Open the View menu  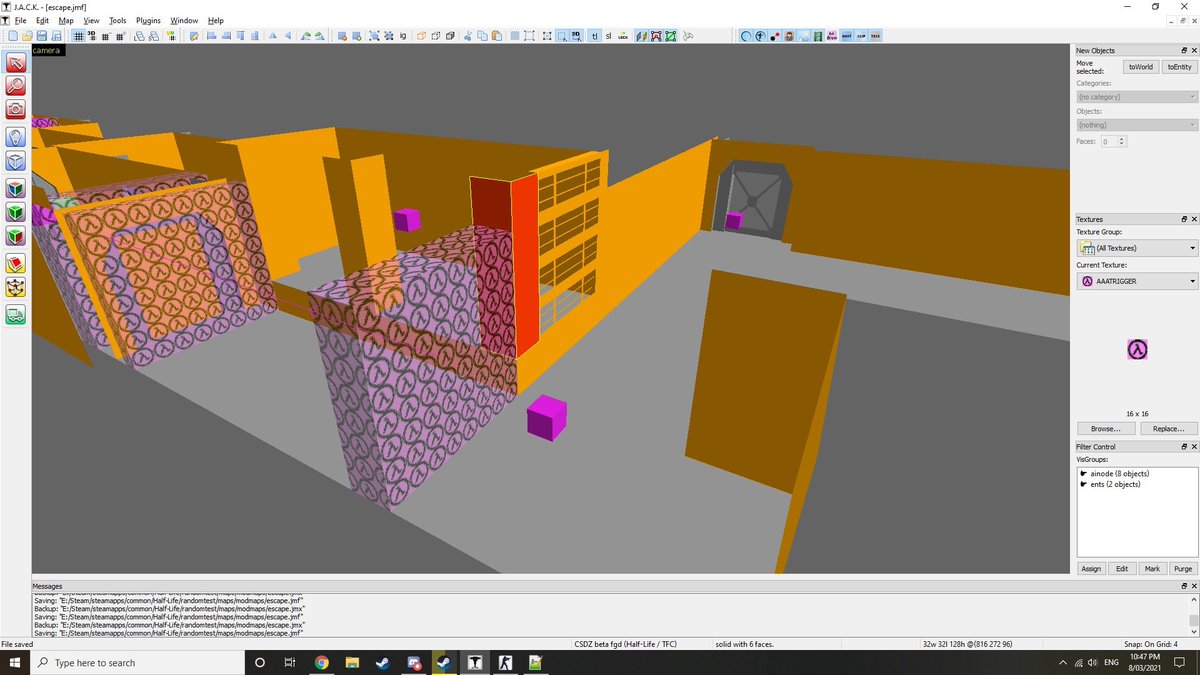point(91,20)
